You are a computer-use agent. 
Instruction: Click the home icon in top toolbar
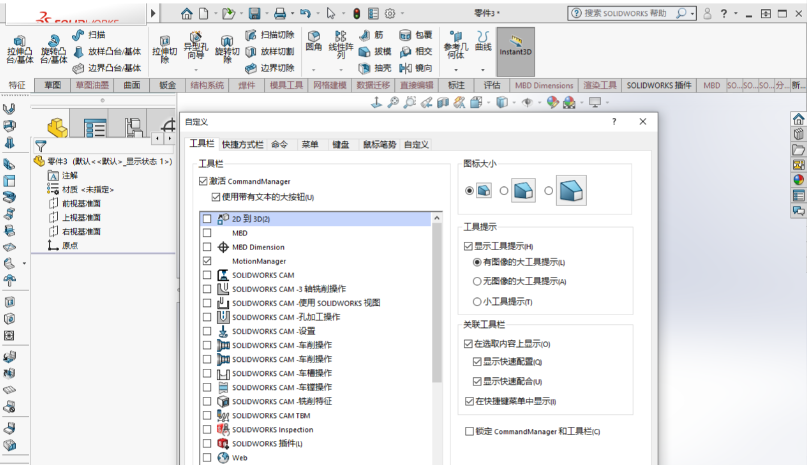(x=187, y=13)
